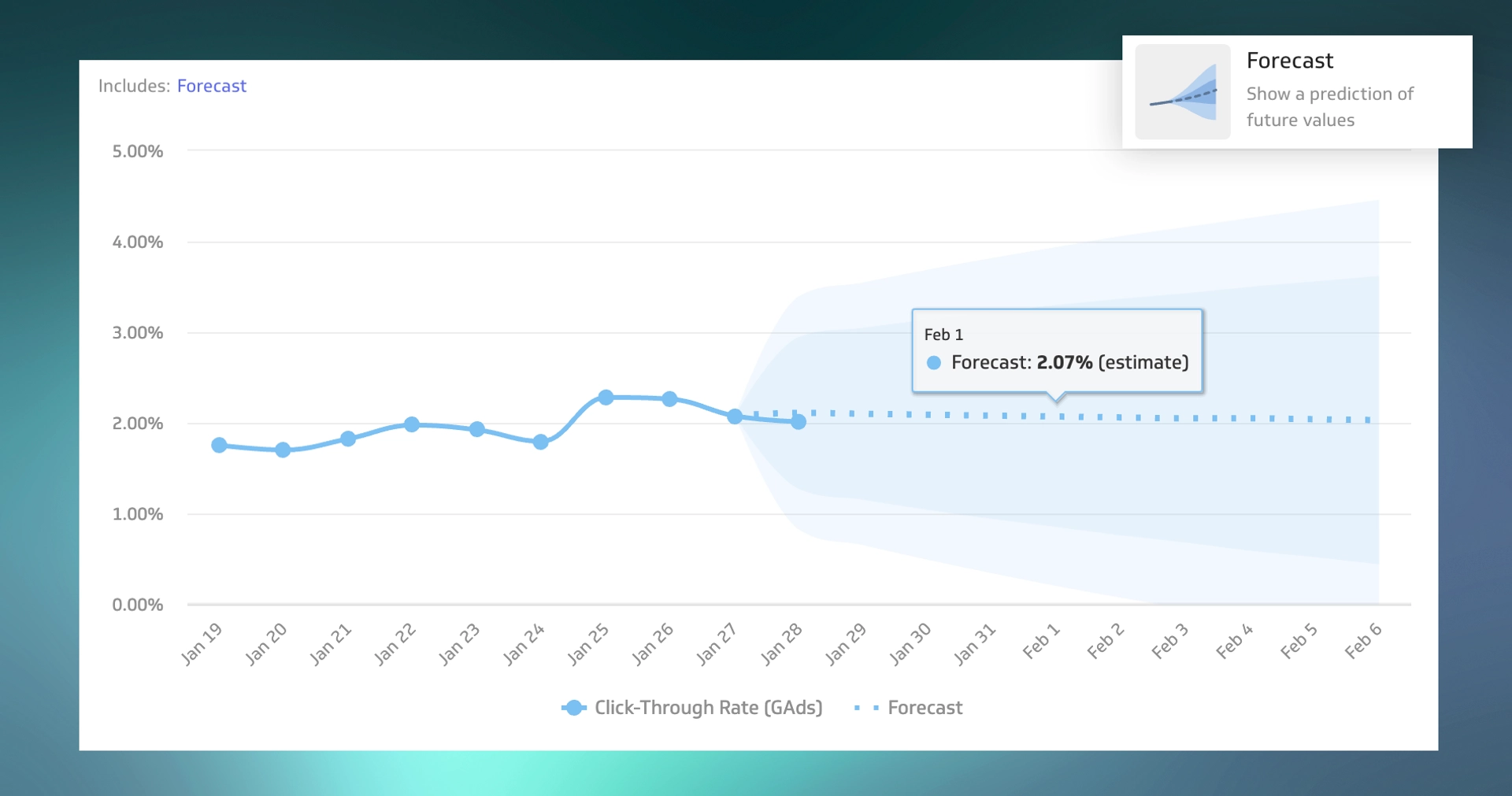Click the dotted Forecast legend marker

point(865,708)
